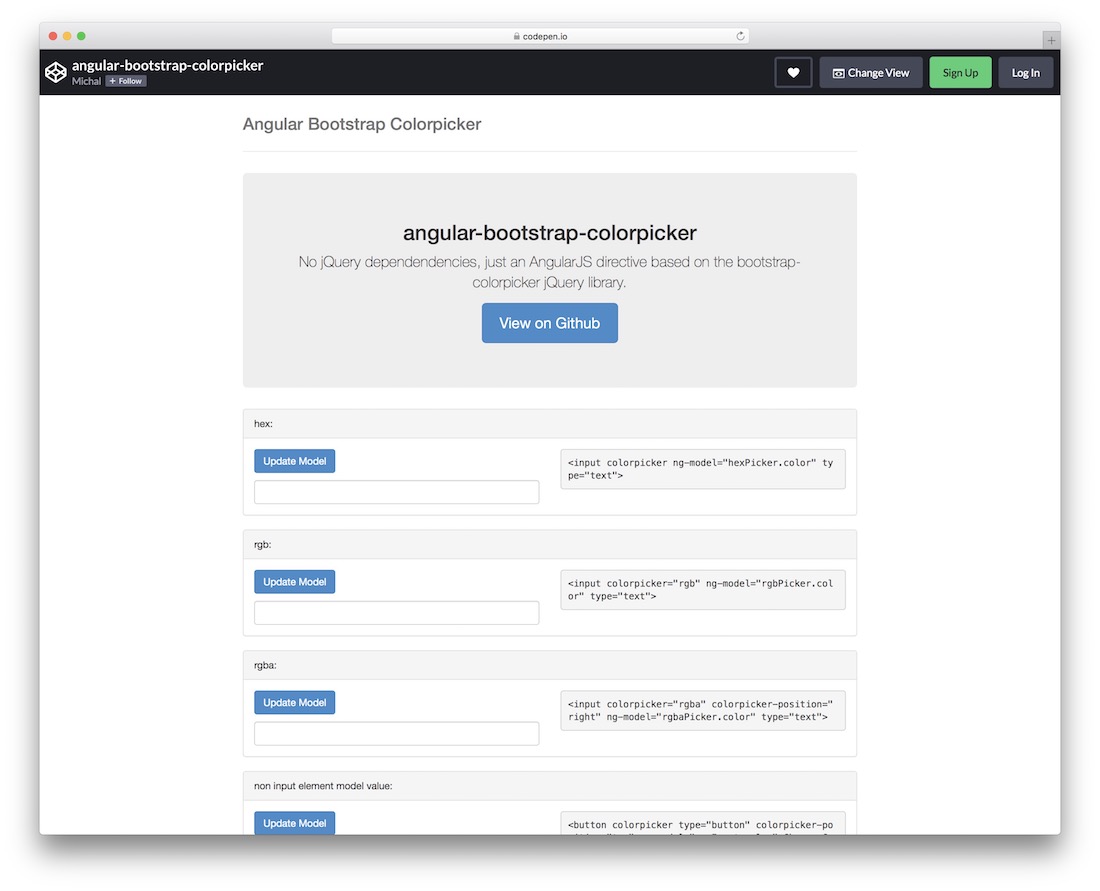Click the plus icon on the Follow button
This screenshot has height=891, width=1100.
click(x=112, y=81)
